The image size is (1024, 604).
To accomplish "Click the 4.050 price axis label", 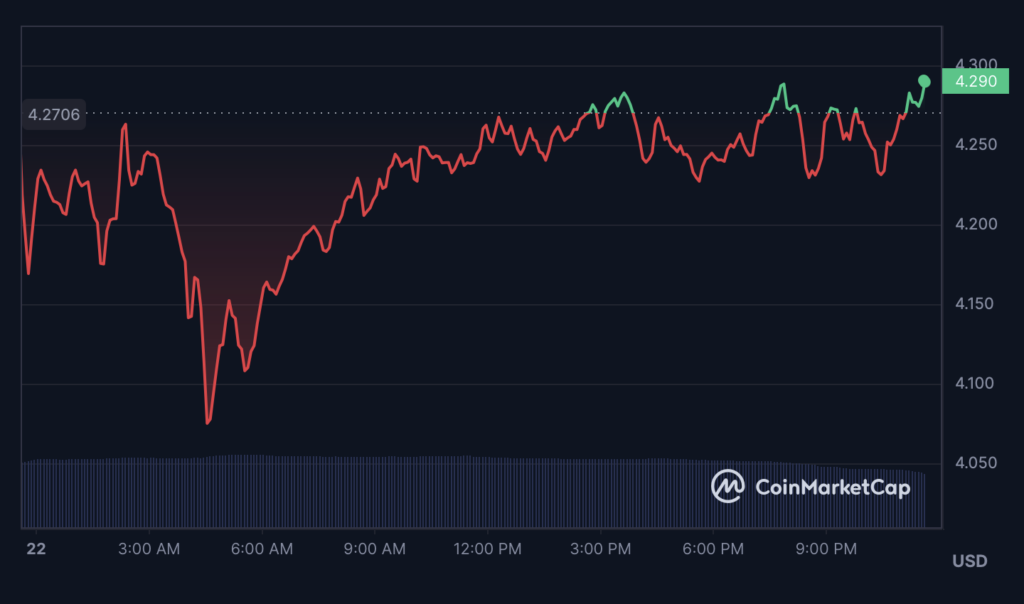I will pos(976,463).
